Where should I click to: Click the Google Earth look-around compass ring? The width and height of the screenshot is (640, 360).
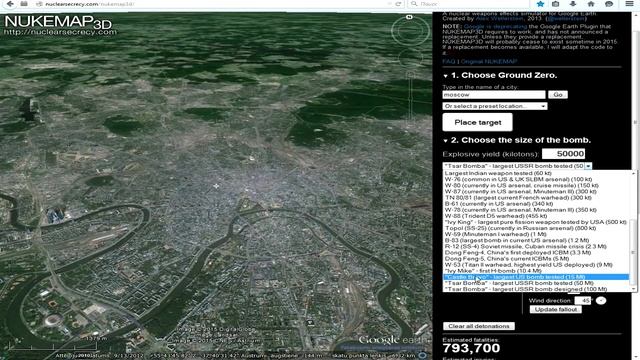click(410, 31)
